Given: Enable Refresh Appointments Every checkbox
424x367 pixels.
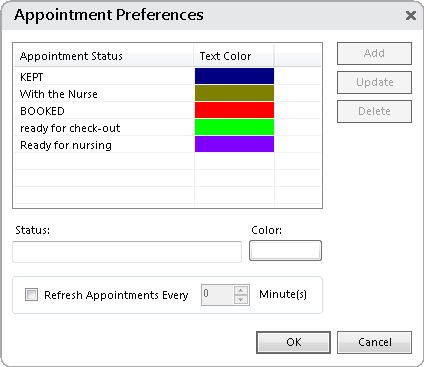Looking at the screenshot, I should click(31, 295).
